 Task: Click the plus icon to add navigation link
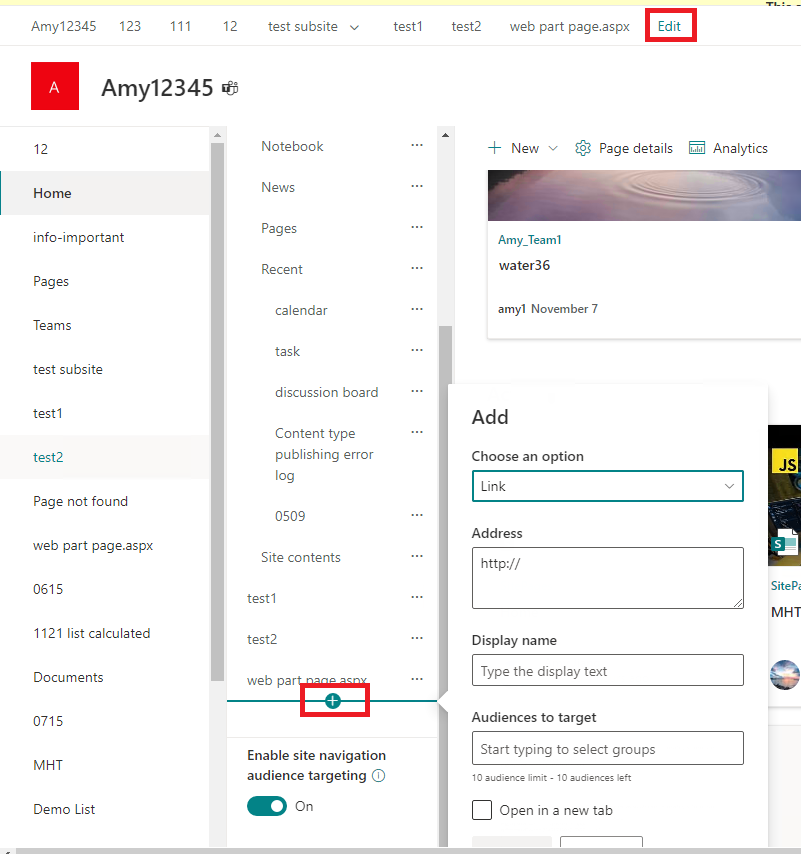333,701
